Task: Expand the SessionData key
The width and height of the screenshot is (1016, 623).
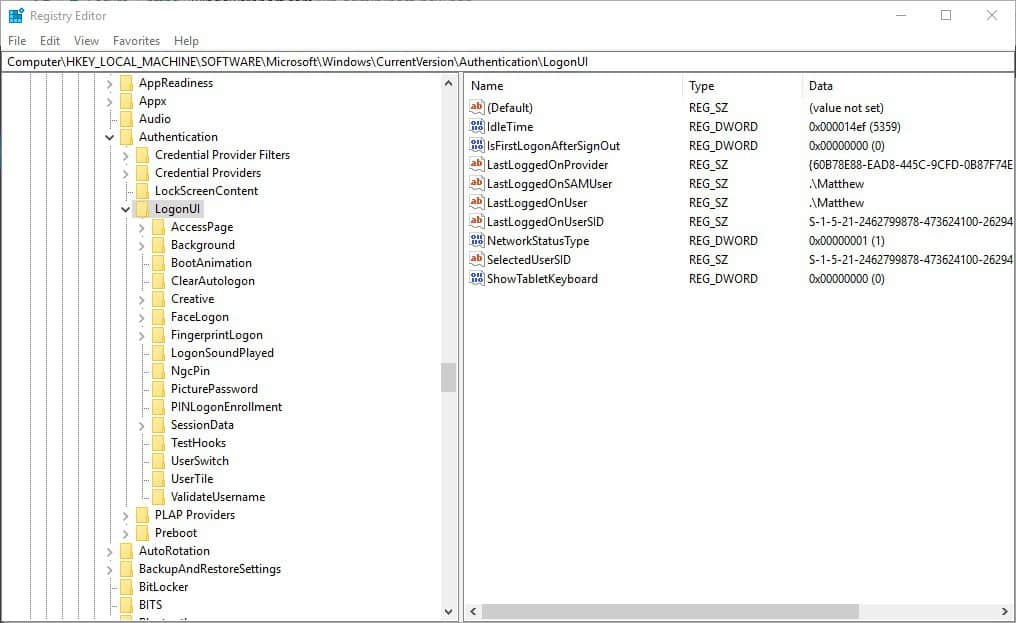Action: click(x=141, y=426)
